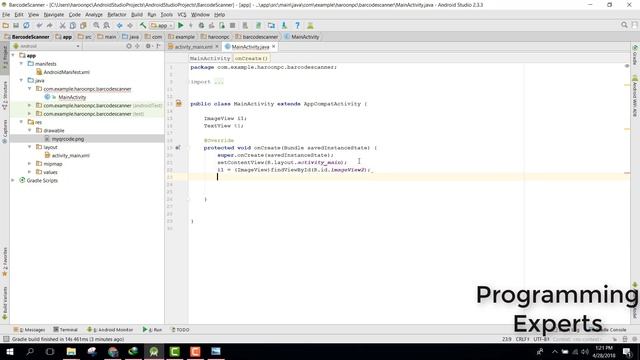Click the Save All toolbar icon
The image size is (640, 360).
16,25
